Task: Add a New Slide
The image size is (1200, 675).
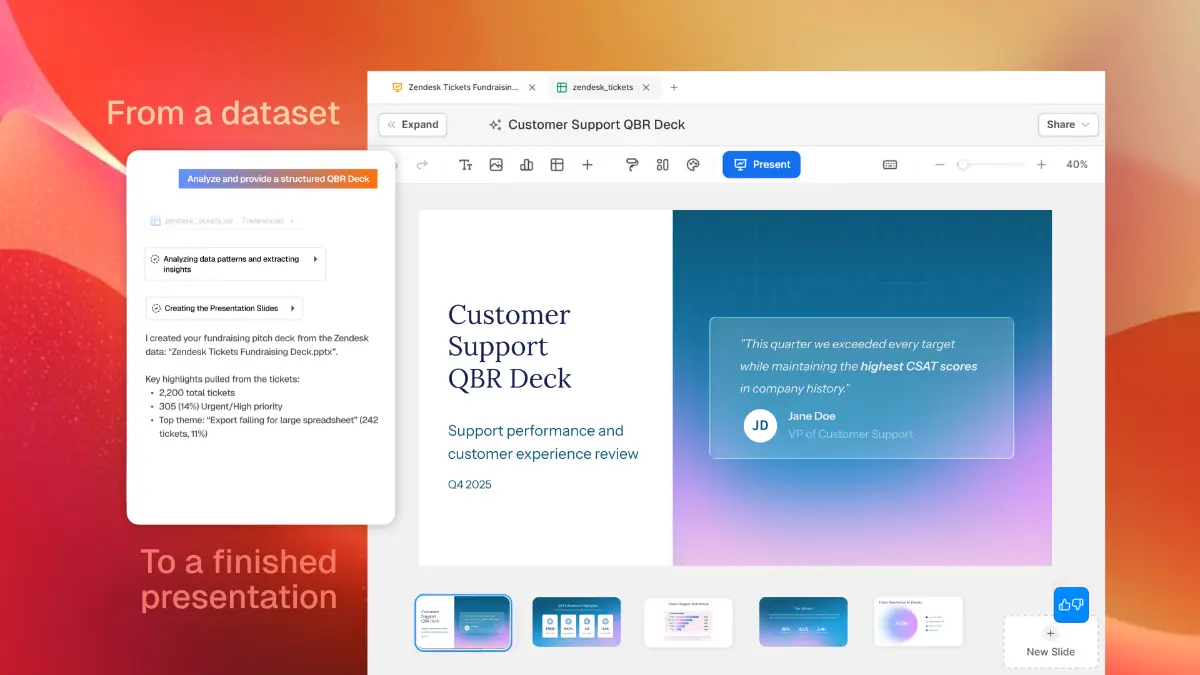Action: pyautogui.click(x=1050, y=642)
